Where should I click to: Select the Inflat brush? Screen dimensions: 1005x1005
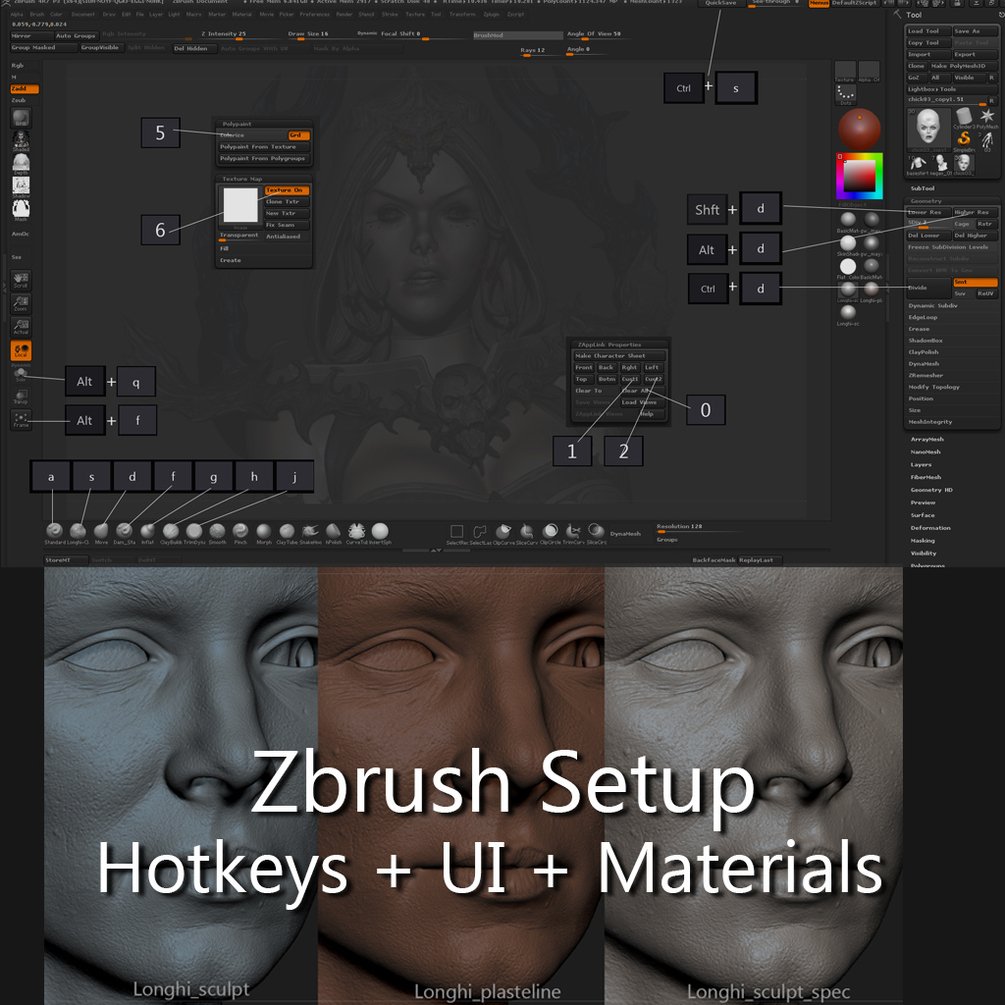point(147,531)
